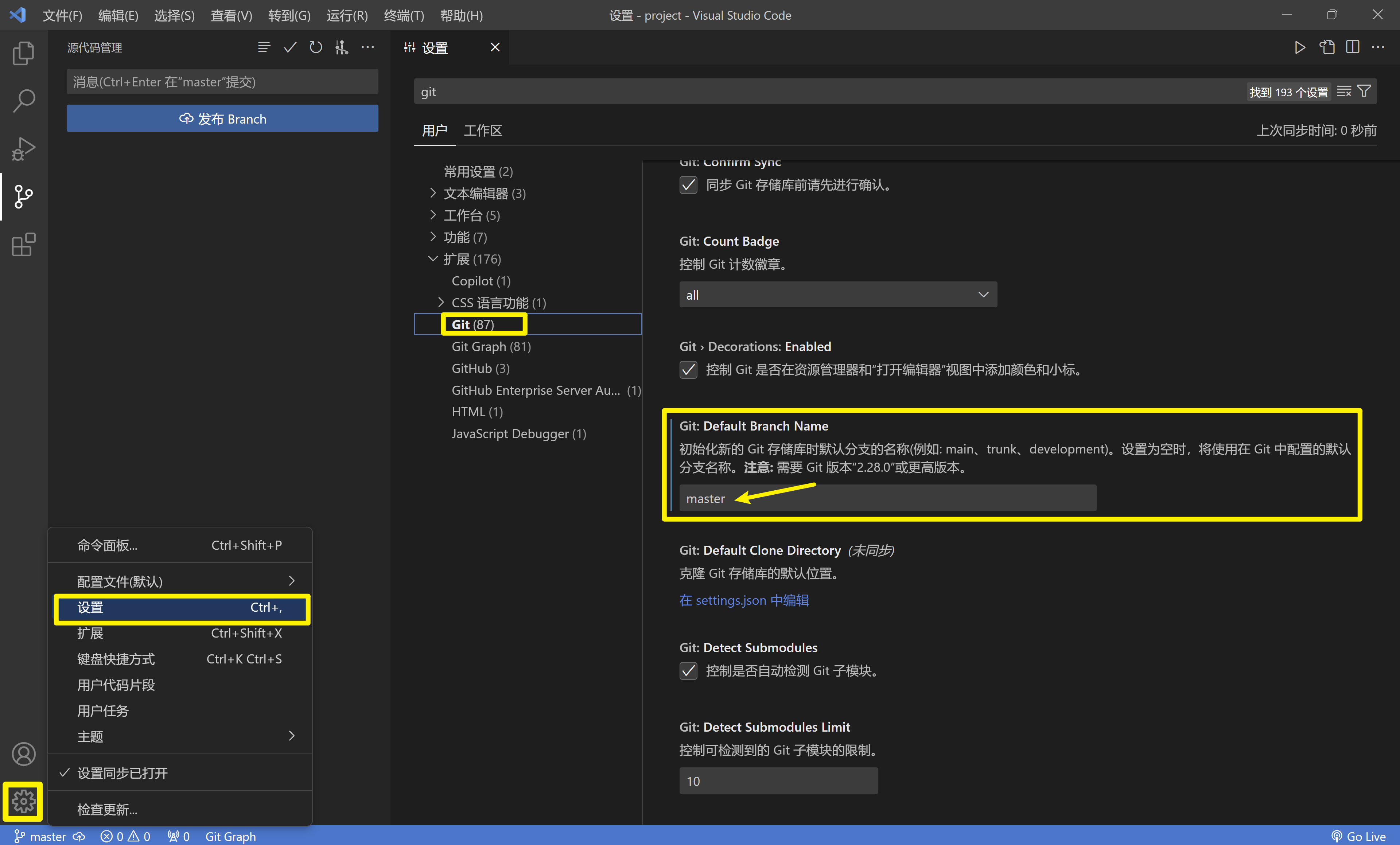Open the Git Count Badge dropdown
Screen dimensions: 1400x845
[x=838, y=295]
